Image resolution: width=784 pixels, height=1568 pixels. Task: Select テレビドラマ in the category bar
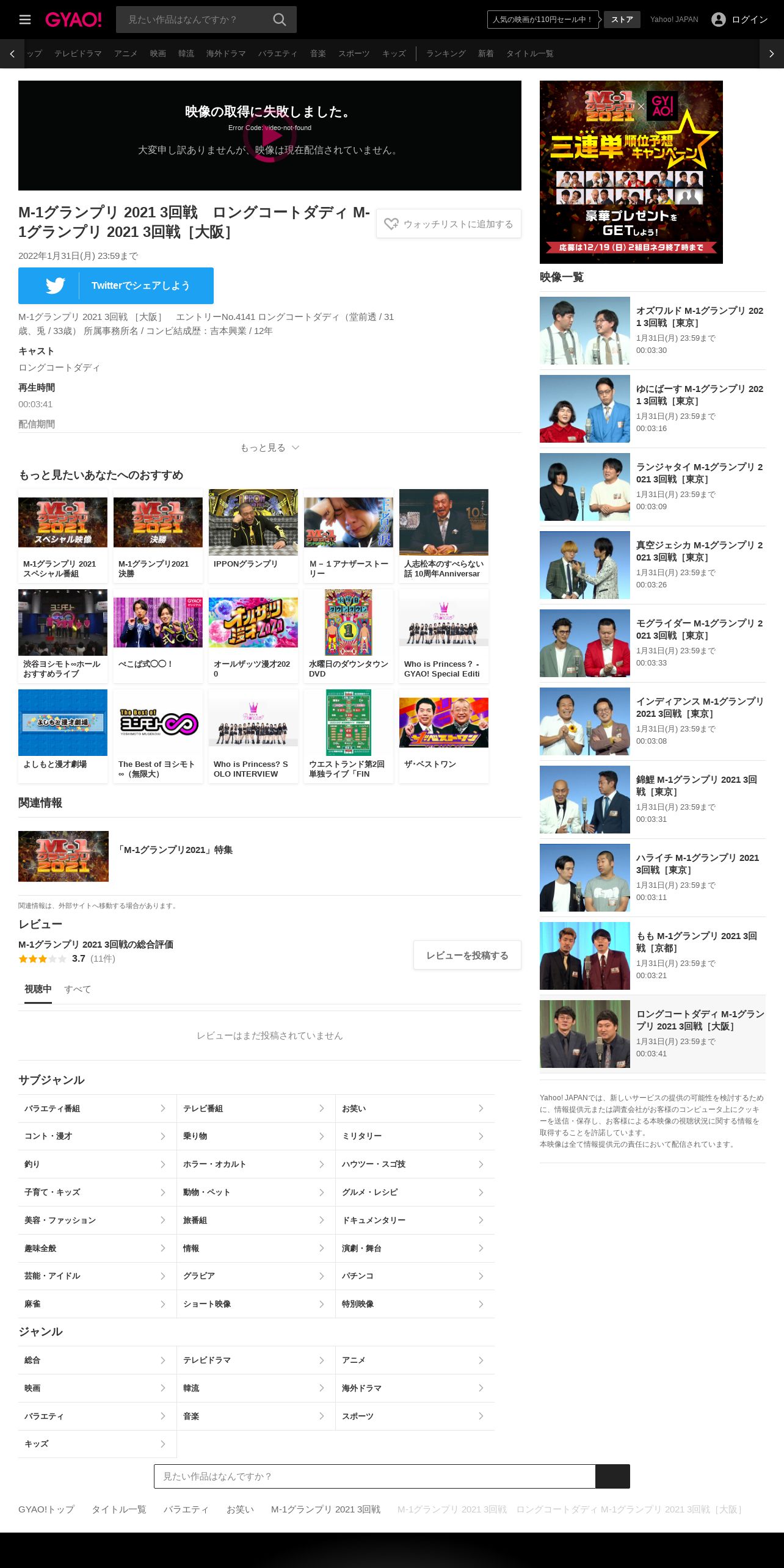[x=78, y=54]
